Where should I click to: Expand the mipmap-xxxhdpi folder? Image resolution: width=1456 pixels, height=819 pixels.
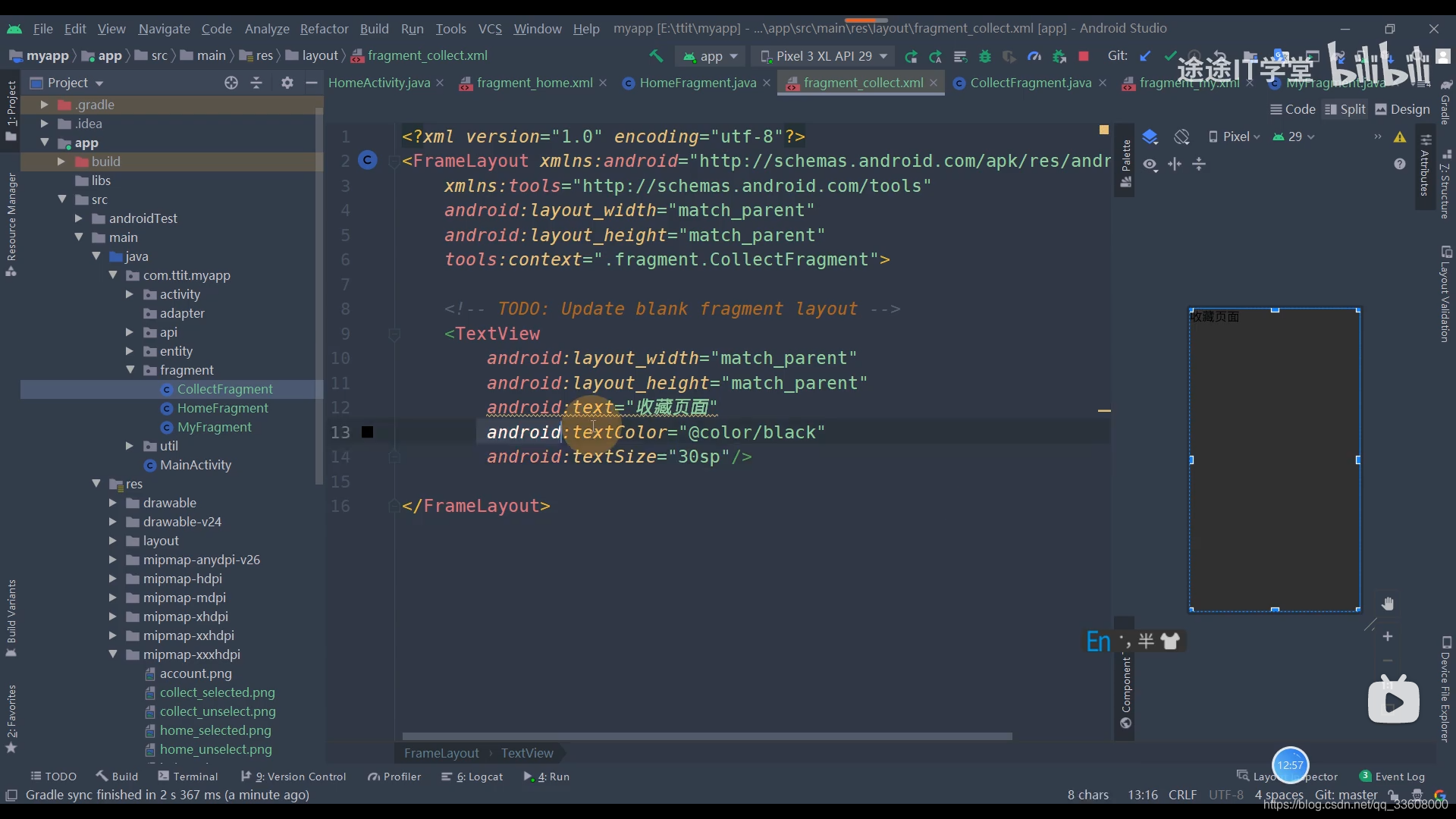[113, 654]
